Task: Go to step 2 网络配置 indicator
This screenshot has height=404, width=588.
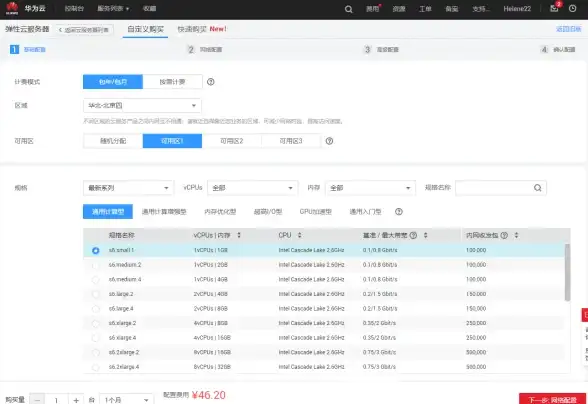Action: [205, 50]
